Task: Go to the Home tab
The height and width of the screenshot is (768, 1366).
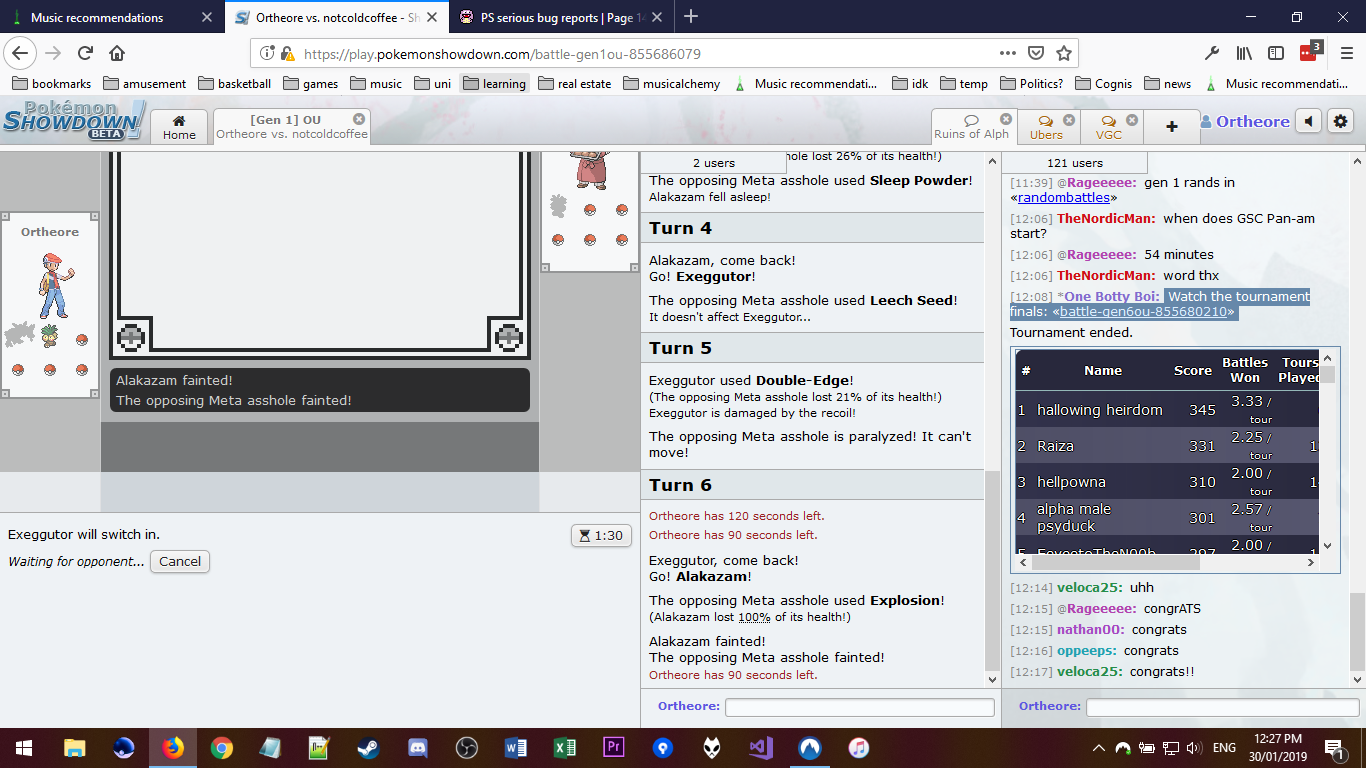Action: [179, 127]
